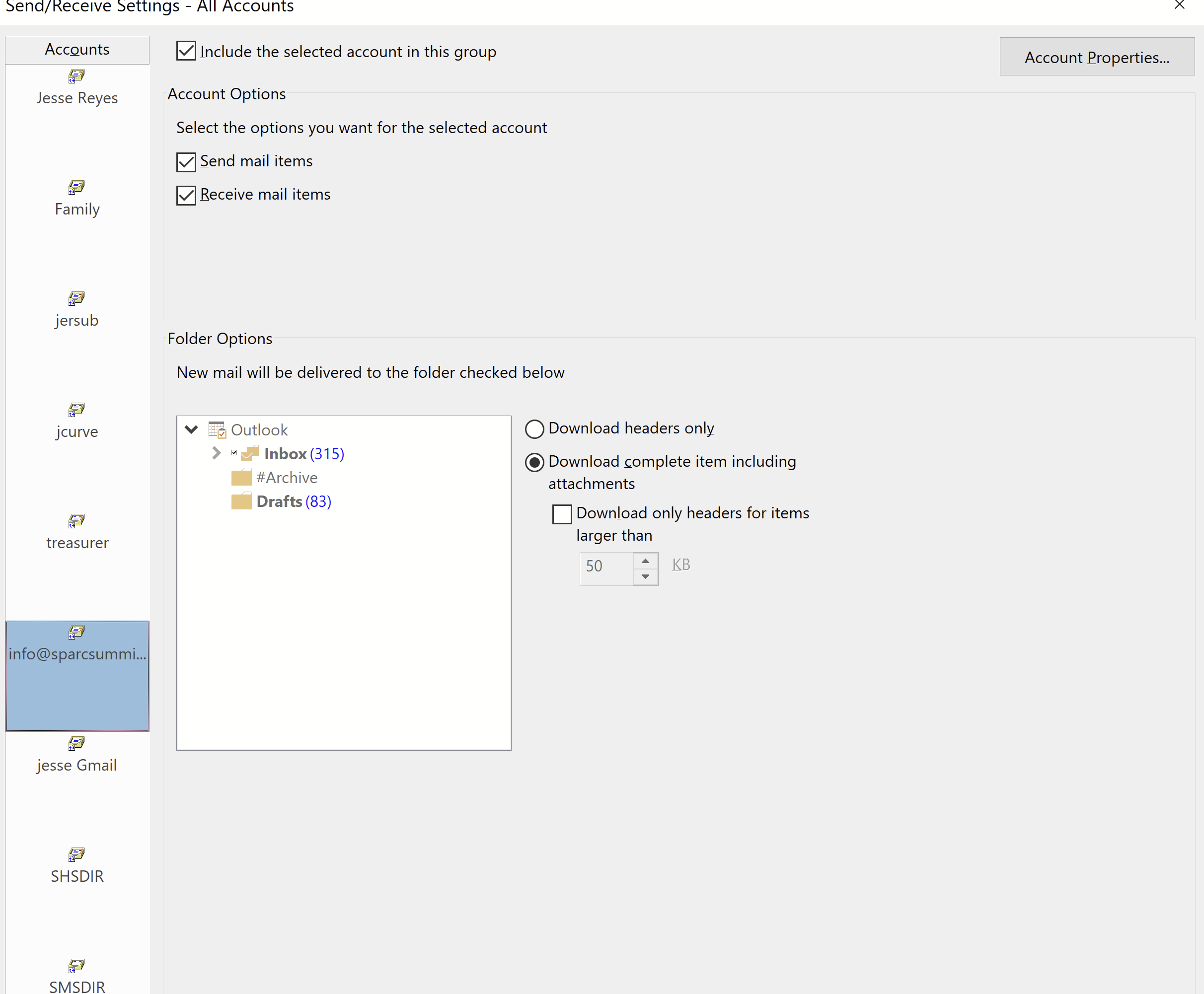Uncheck Include the selected account in group
1204x994 pixels.
186,51
